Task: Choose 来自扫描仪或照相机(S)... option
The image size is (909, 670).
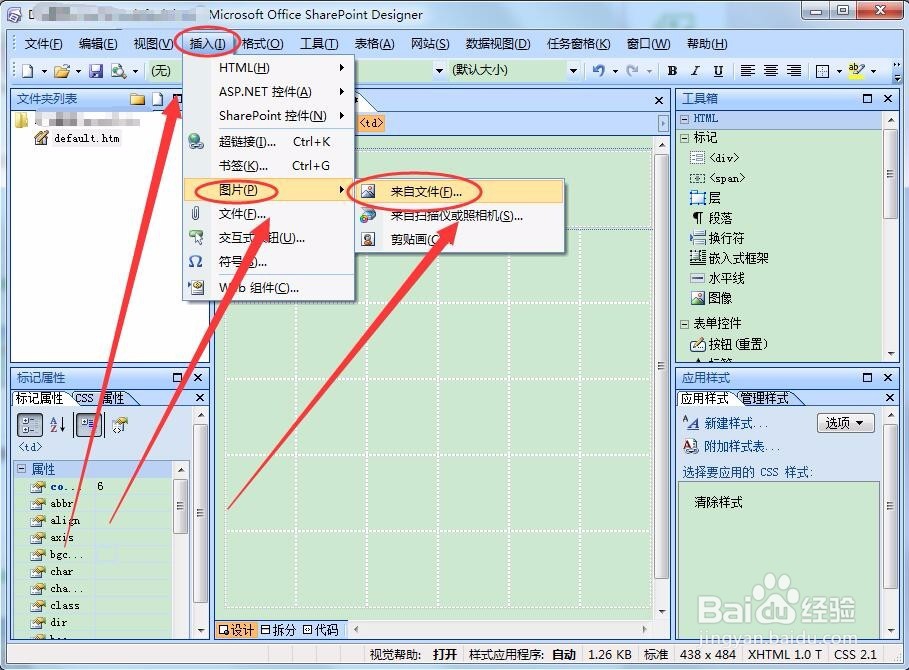Action: pos(459,216)
